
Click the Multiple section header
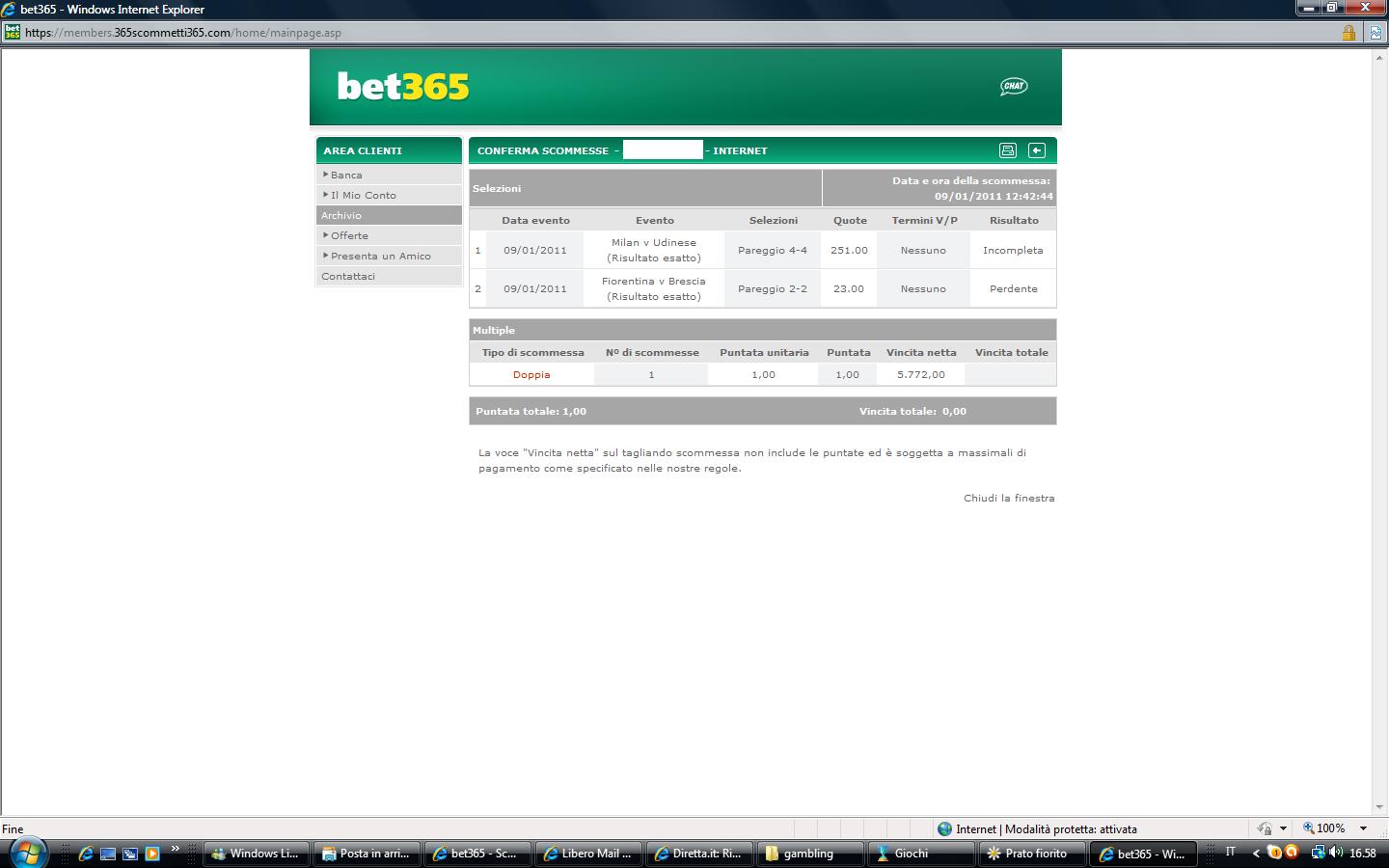763,330
